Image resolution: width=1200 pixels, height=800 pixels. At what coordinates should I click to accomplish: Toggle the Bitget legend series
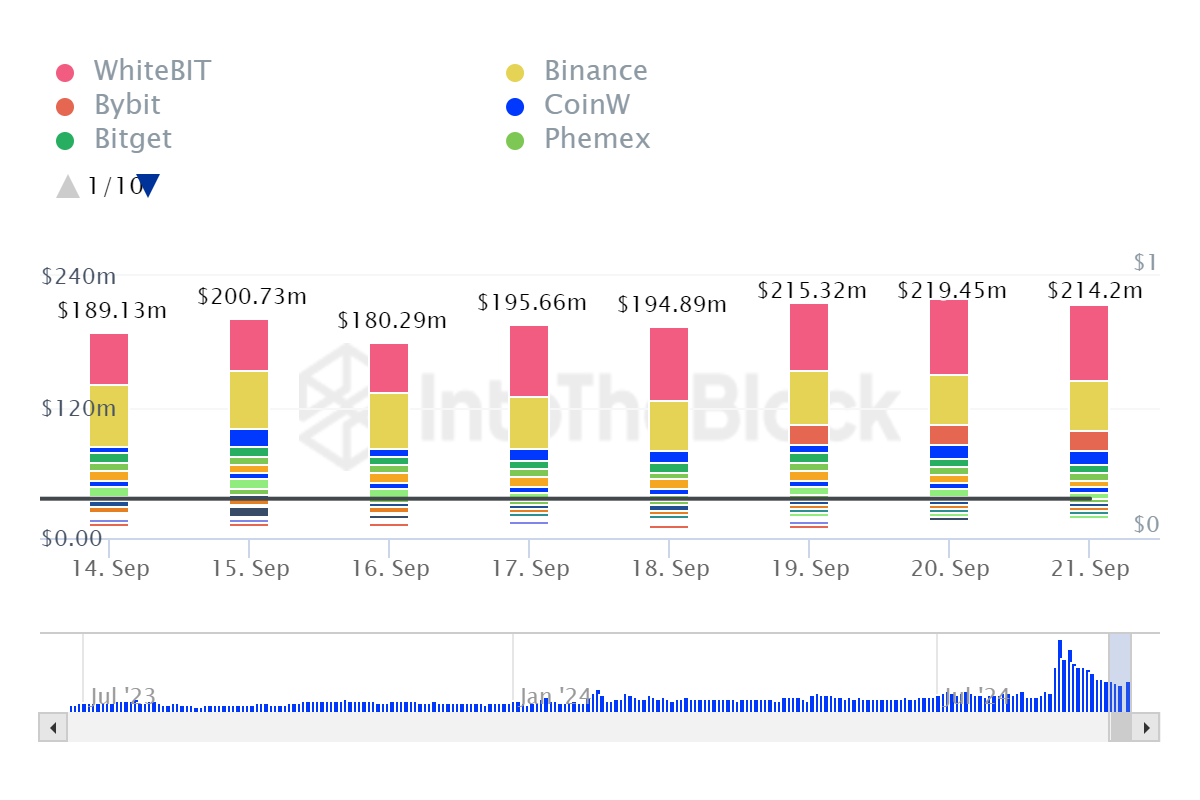114,139
